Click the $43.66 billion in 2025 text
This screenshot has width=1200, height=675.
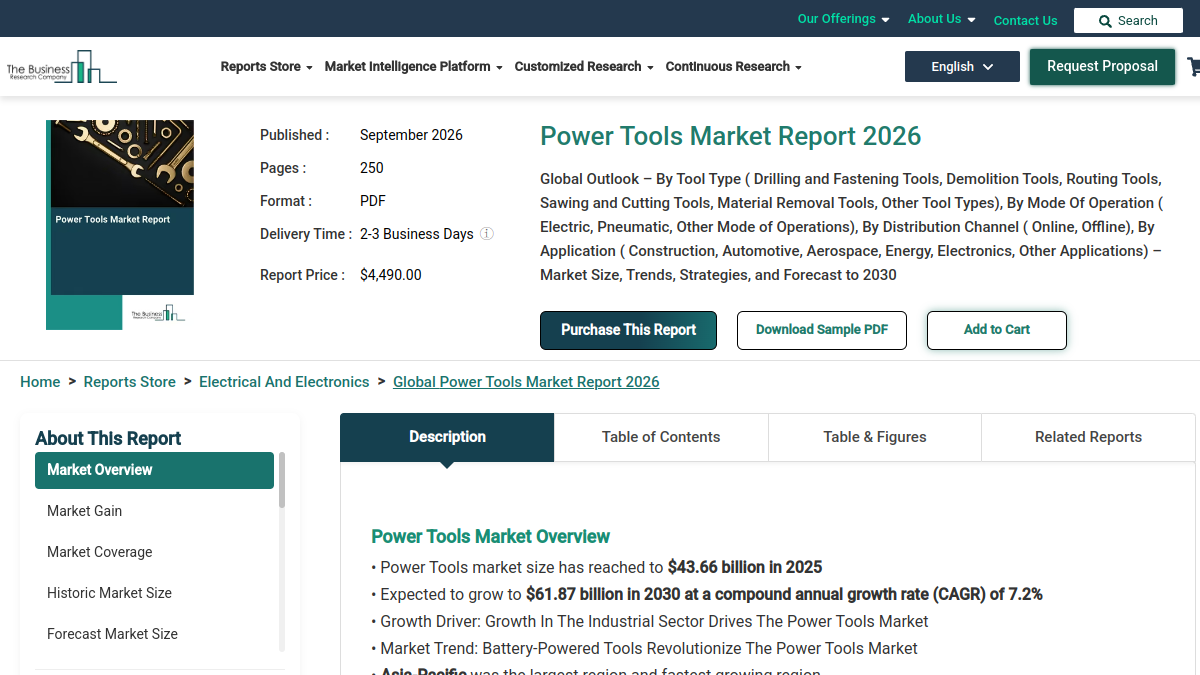point(745,567)
